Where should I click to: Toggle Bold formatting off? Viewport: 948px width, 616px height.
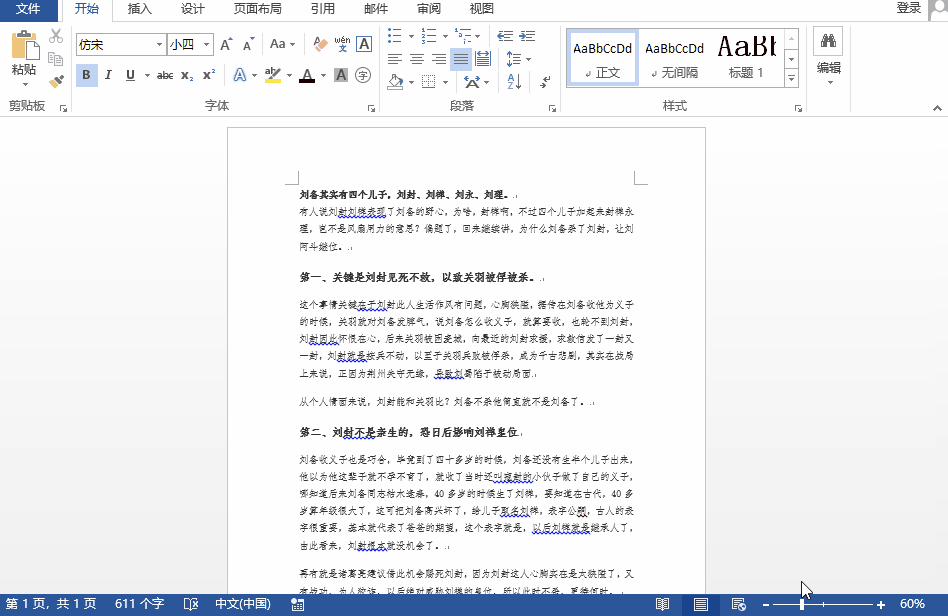[x=87, y=75]
